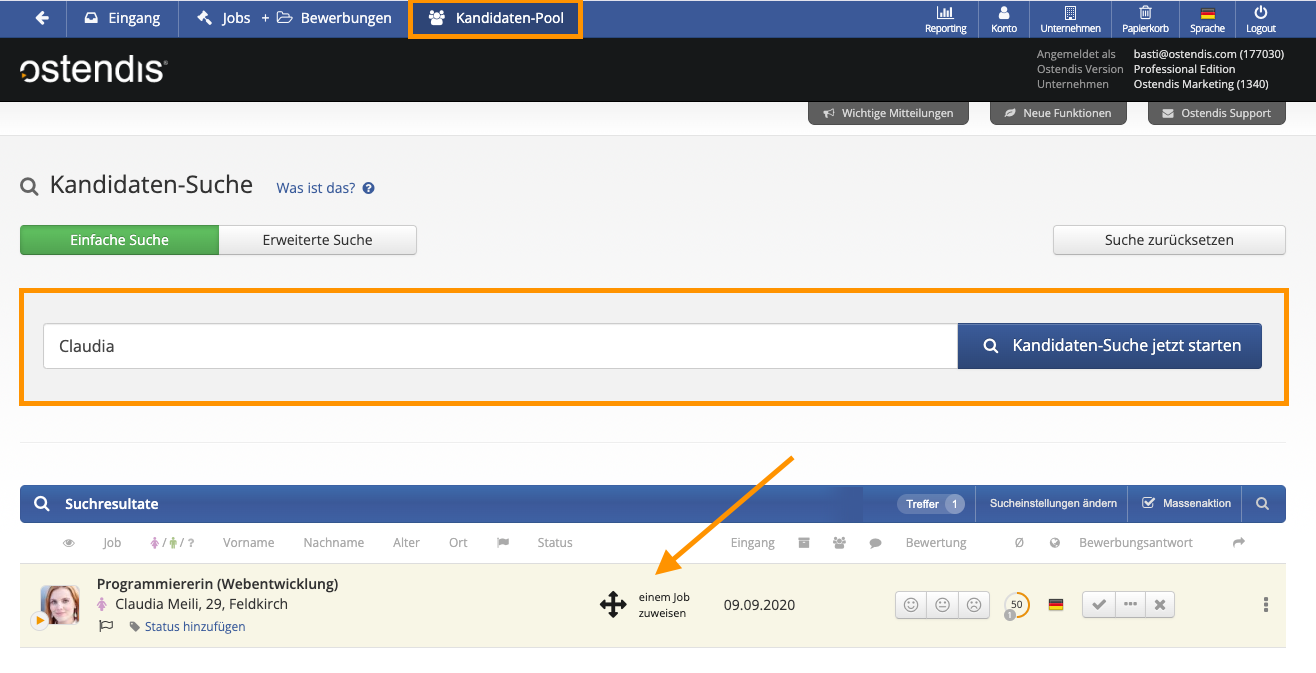Open the Jobs tab
Viewport: 1316px width, 673px height.
point(223,18)
